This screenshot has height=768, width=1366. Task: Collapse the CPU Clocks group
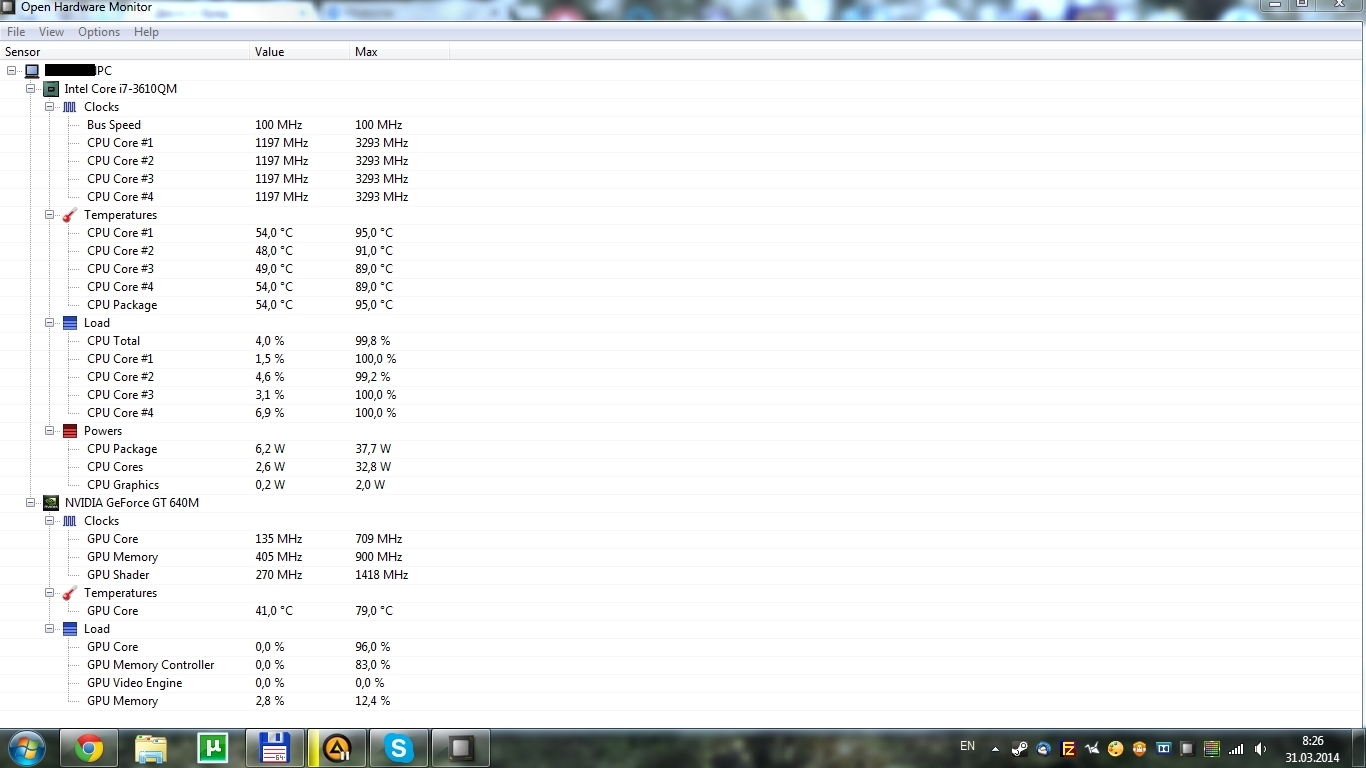tap(50, 107)
